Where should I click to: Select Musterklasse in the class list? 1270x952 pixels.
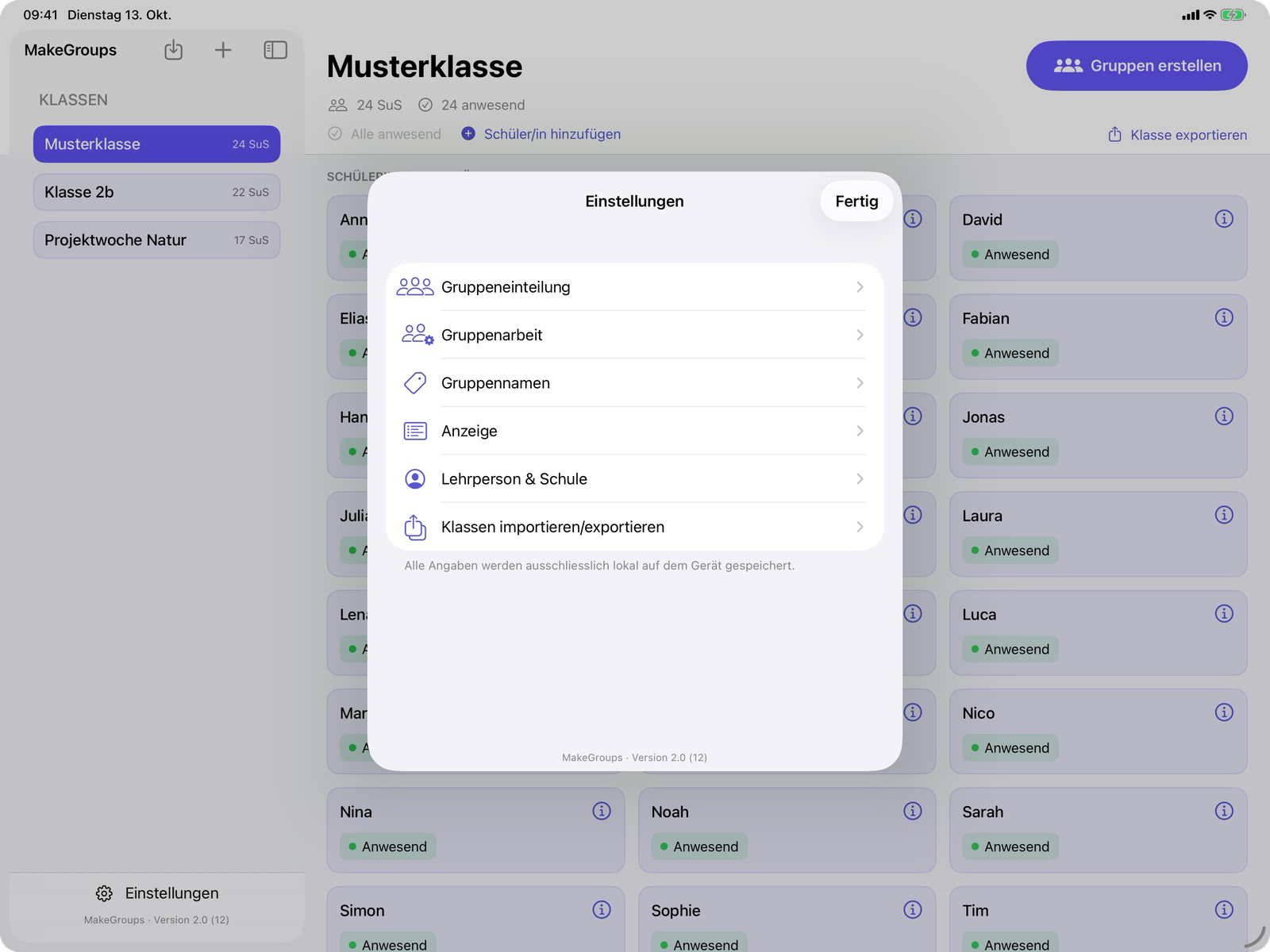click(156, 144)
